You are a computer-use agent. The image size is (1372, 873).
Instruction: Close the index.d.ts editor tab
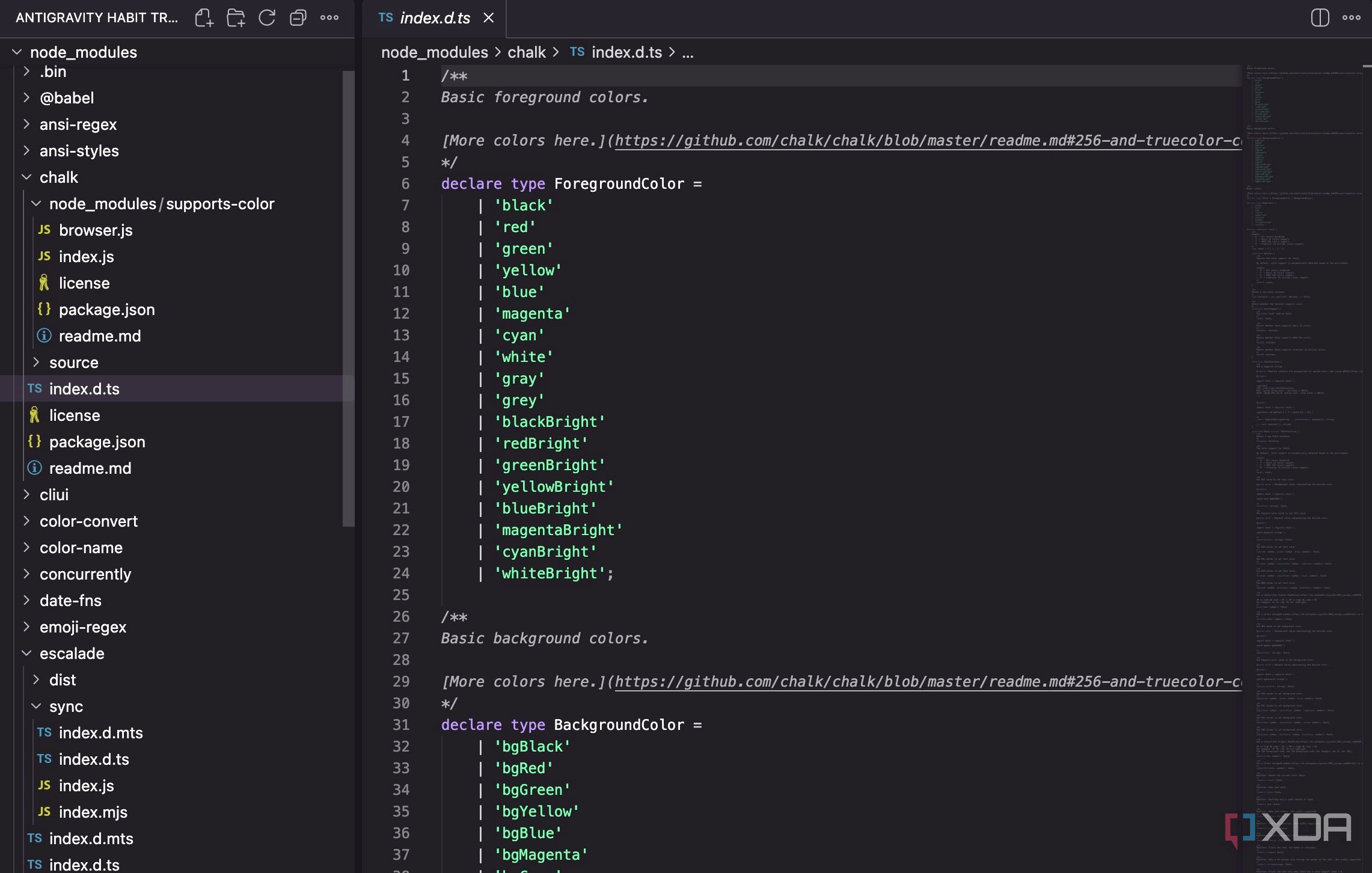(x=489, y=18)
